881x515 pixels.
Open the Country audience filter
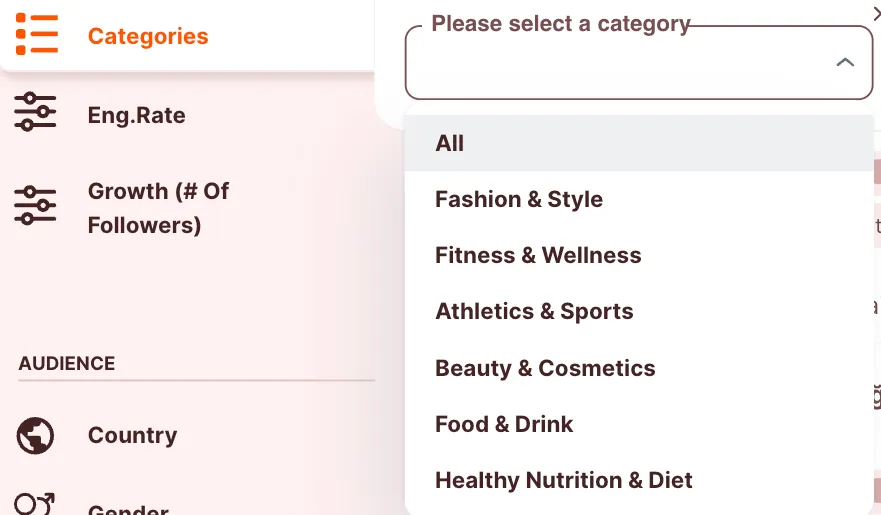[133, 435]
